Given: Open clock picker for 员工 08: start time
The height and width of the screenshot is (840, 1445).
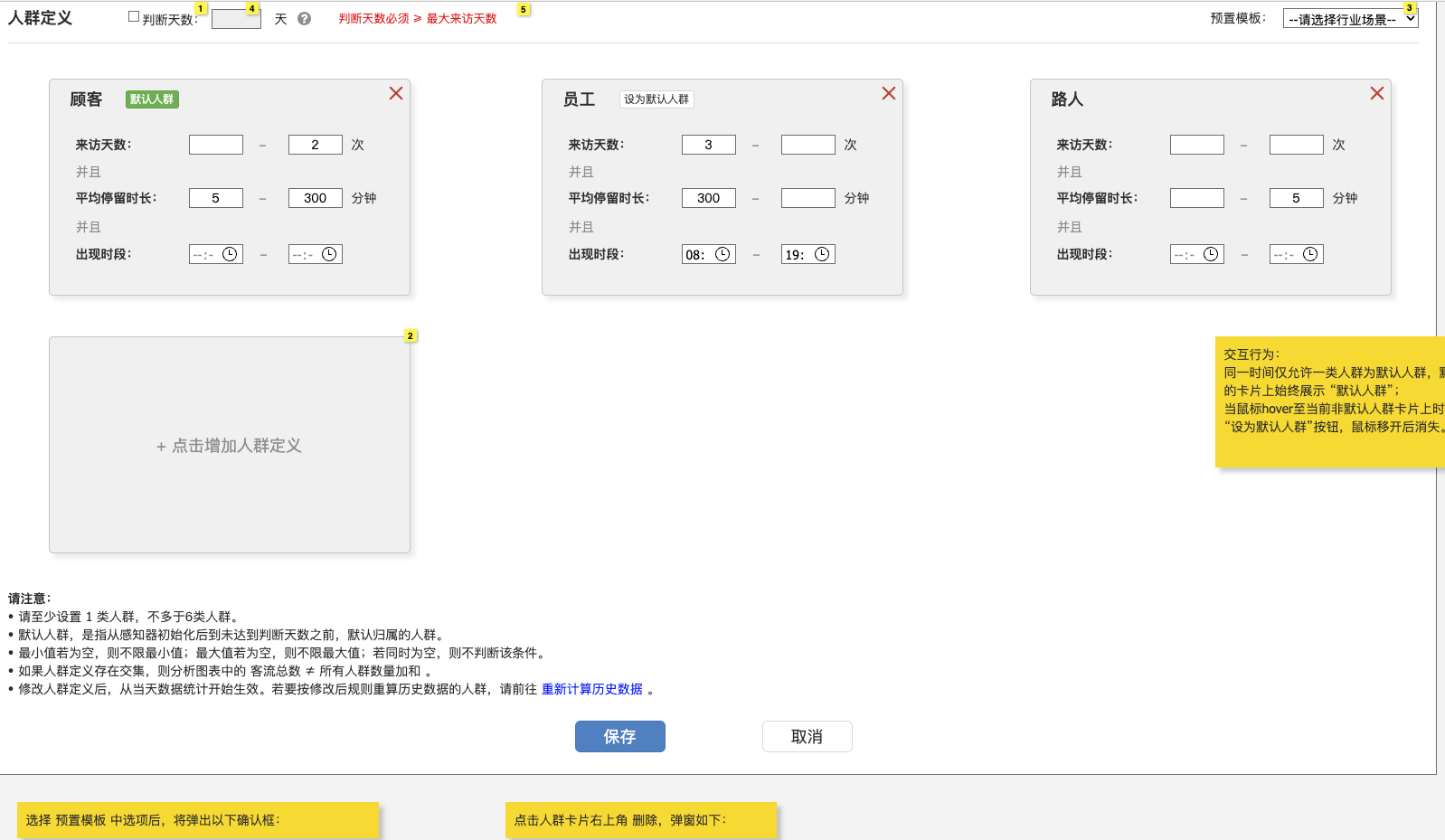Looking at the screenshot, I should coord(722,254).
